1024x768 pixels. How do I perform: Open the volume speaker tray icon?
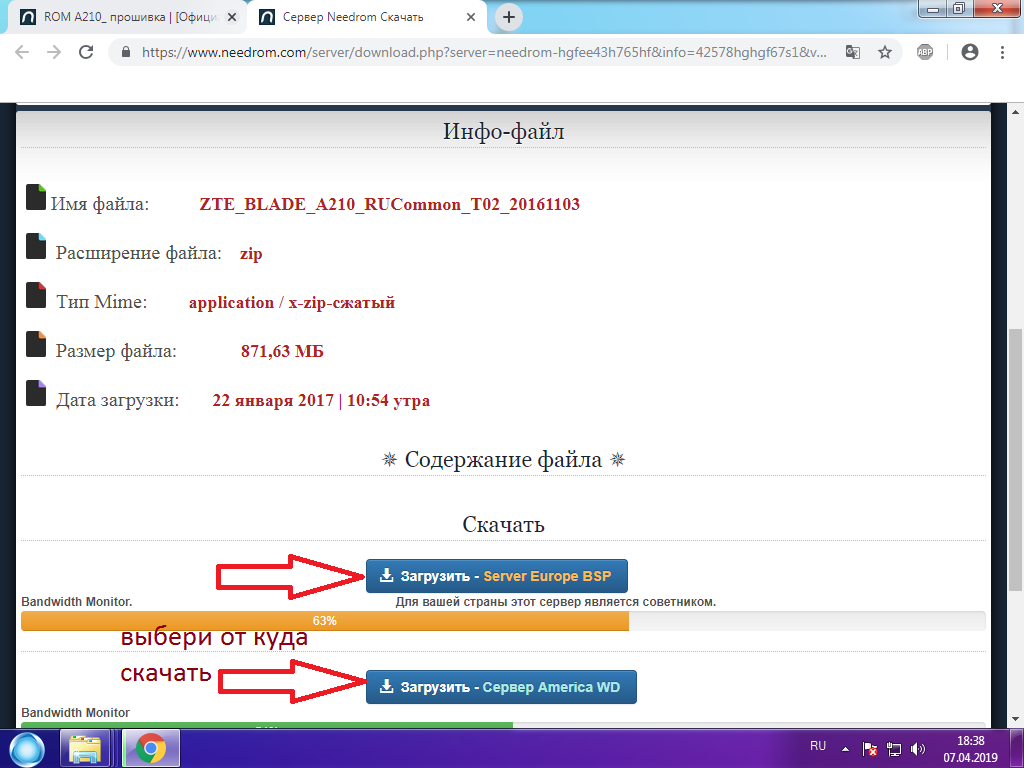coord(918,748)
